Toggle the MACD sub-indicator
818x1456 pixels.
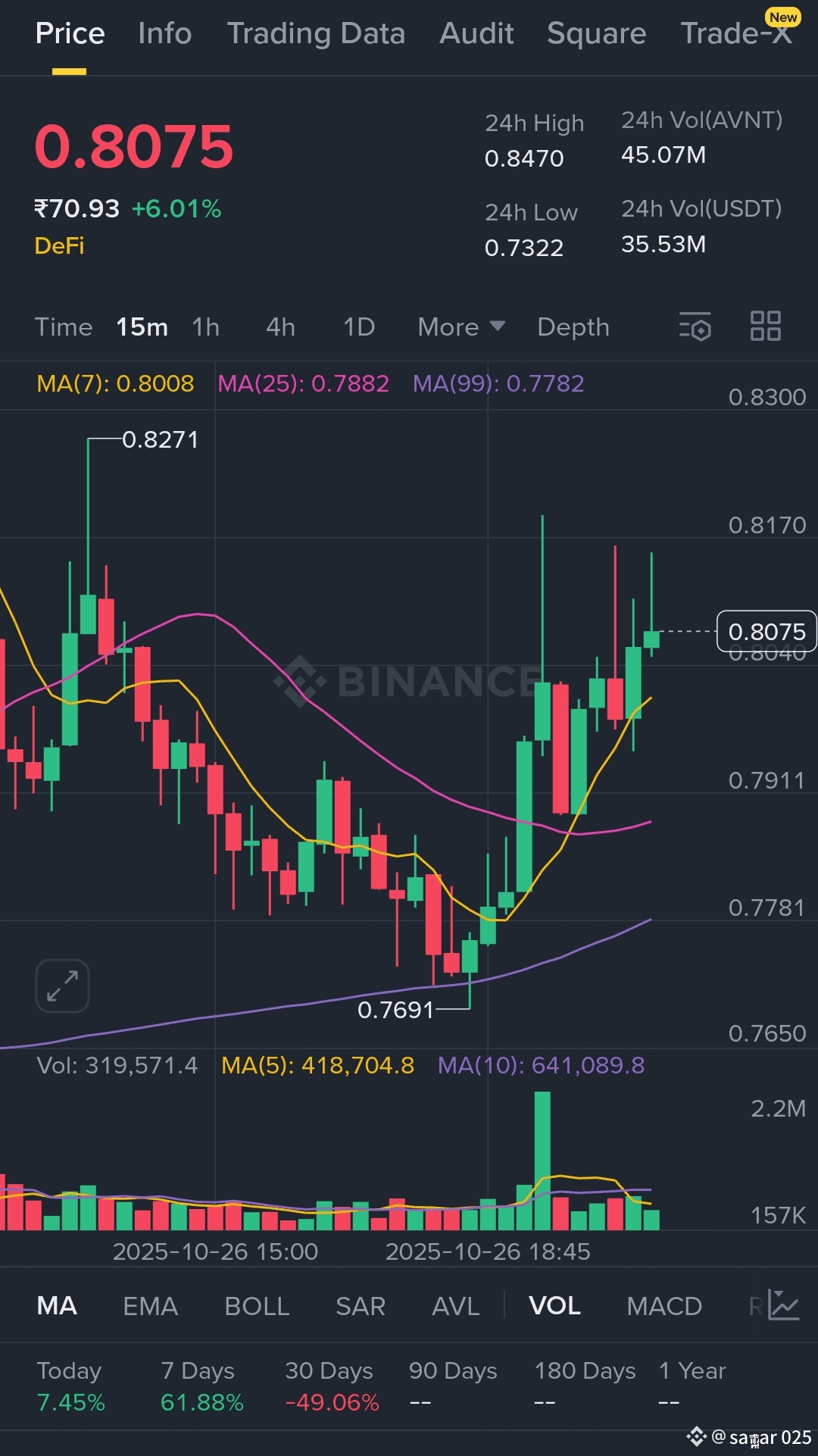pos(664,1306)
